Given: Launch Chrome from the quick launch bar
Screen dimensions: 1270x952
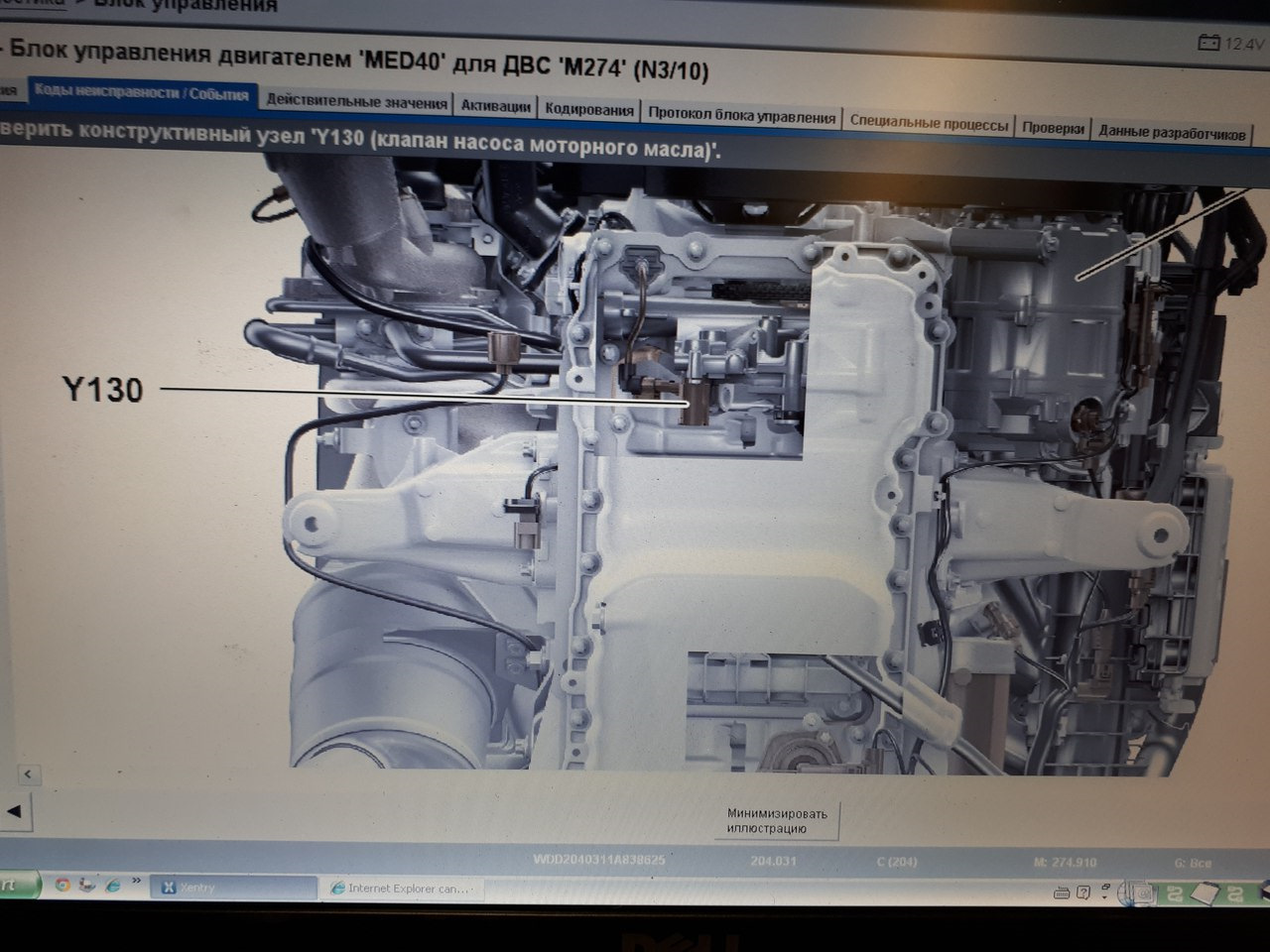Looking at the screenshot, I should pos(63,885).
